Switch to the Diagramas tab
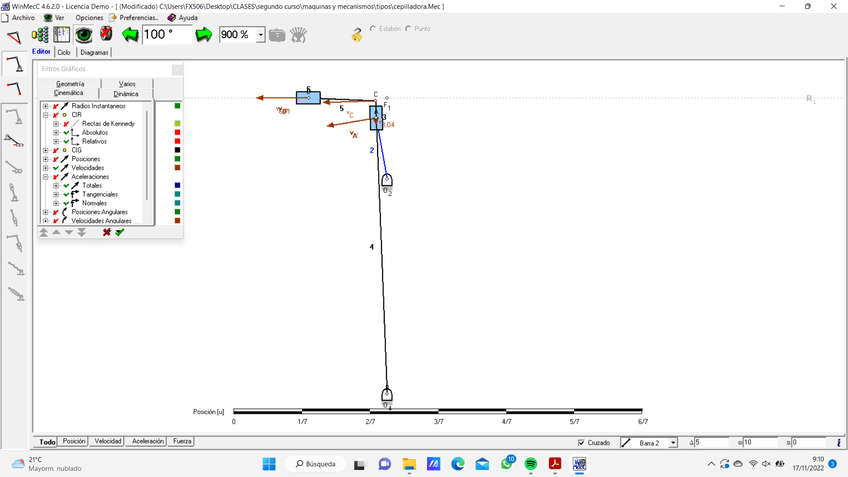The width and height of the screenshot is (848, 477). [95, 52]
